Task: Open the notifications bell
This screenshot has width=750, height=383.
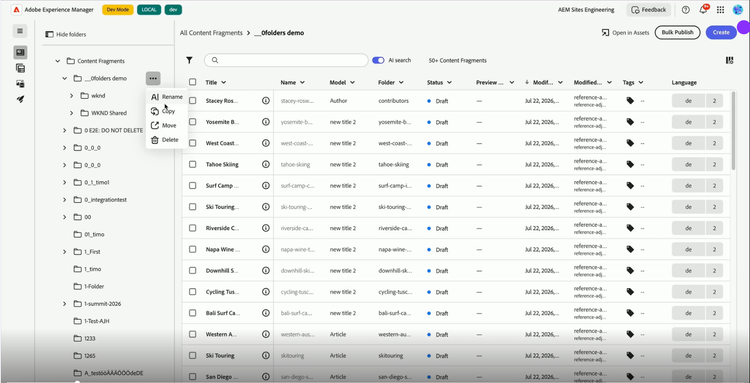Action: (703, 10)
